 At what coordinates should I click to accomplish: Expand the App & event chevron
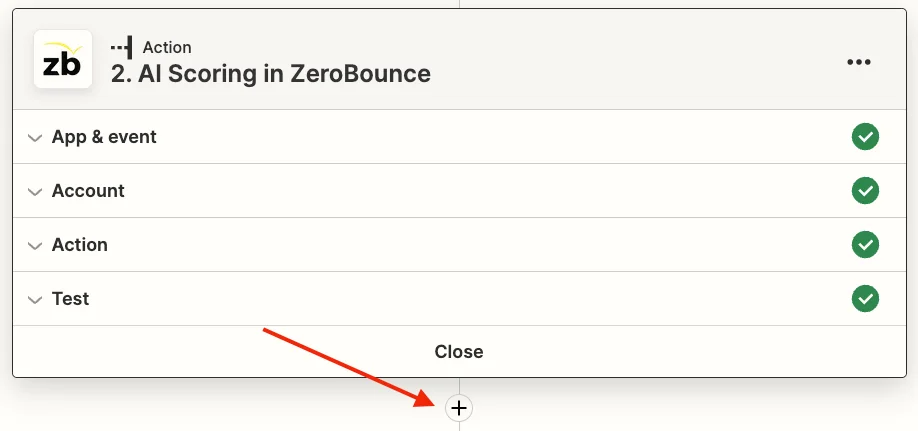tap(35, 137)
